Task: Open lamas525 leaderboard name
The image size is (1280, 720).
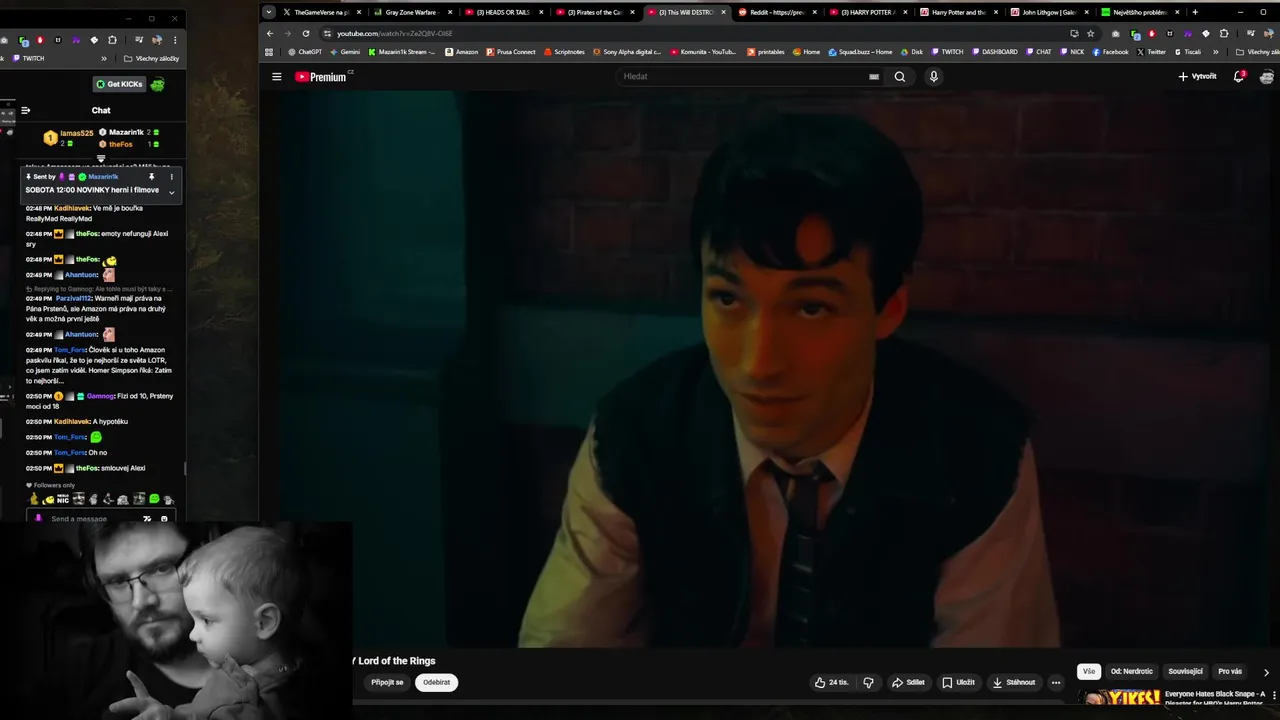Action: 76,133
